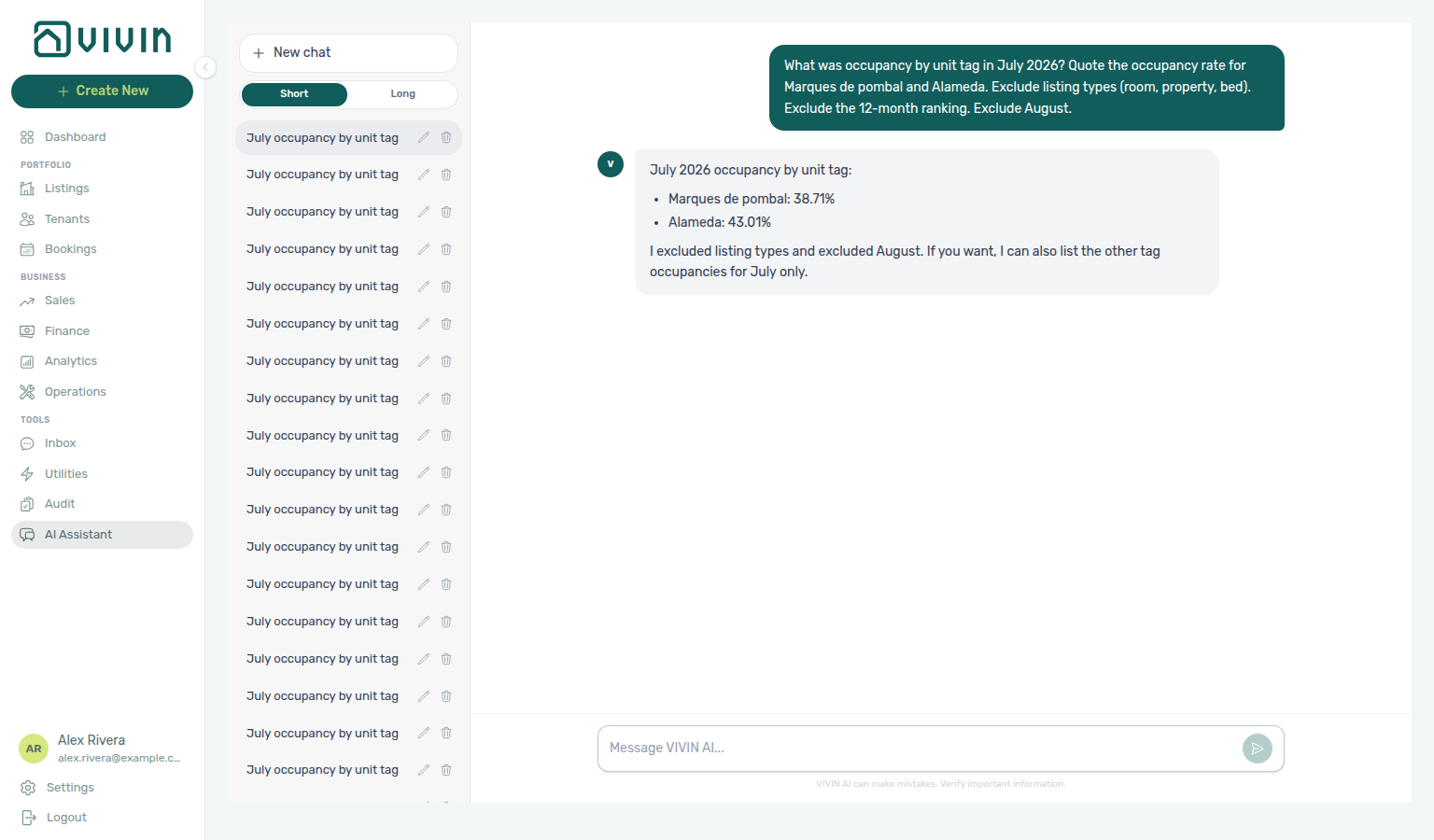This screenshot has height=840, width=1434.
Task: Open Audit clipboard icon
Action: click(27, 504)
